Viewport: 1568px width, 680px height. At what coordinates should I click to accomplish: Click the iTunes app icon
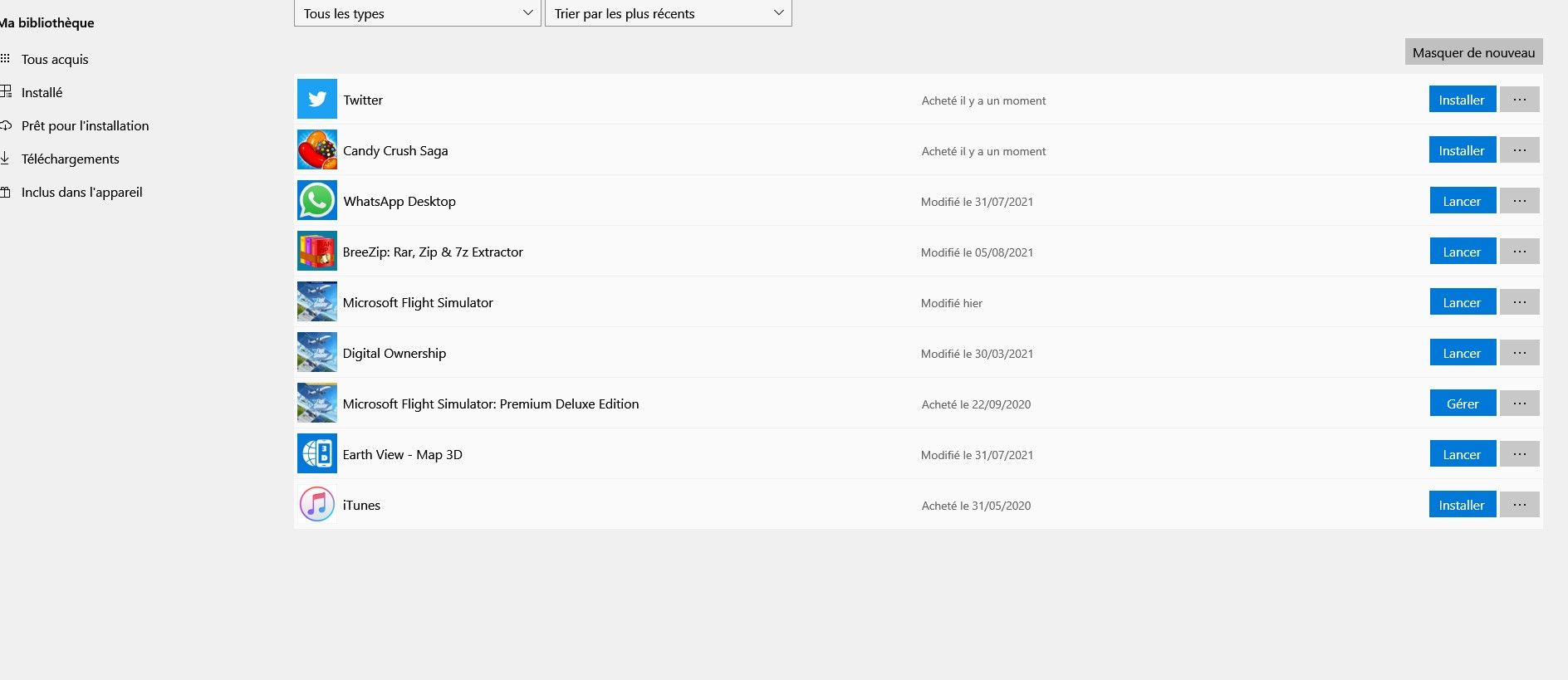pos(317,505)
